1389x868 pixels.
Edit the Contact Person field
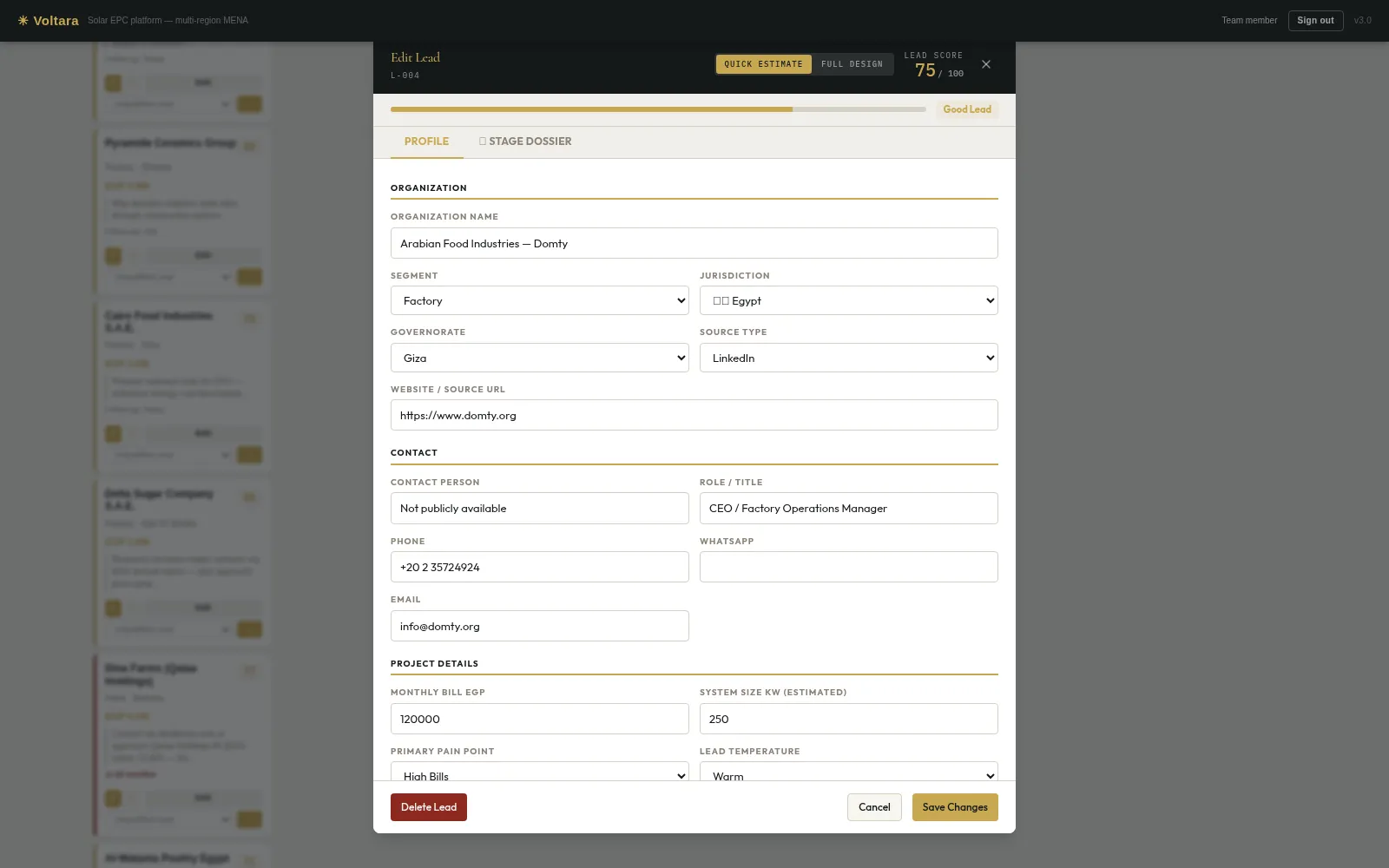click(540, 509)
